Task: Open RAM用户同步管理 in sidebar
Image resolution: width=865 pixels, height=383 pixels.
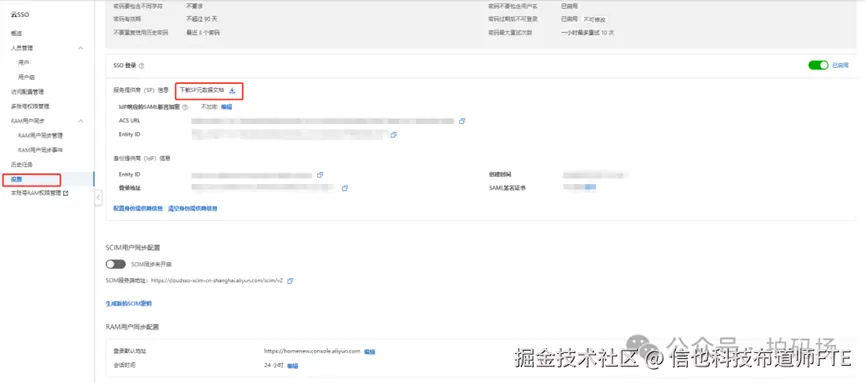Action: pyautogui.click(x=40, y=135)
